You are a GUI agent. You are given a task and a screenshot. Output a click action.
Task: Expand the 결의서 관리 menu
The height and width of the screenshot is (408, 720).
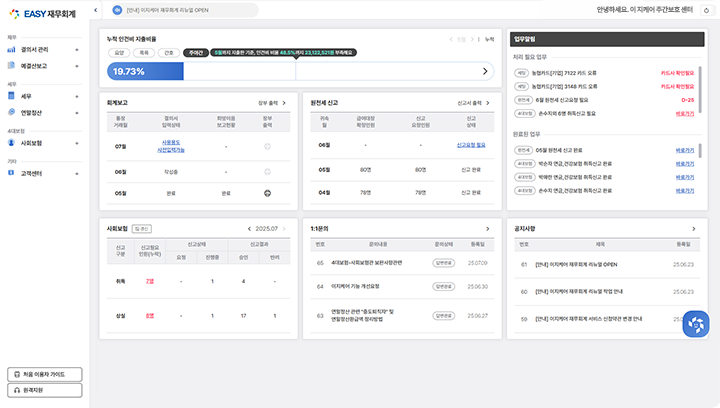tap(77, 50)
